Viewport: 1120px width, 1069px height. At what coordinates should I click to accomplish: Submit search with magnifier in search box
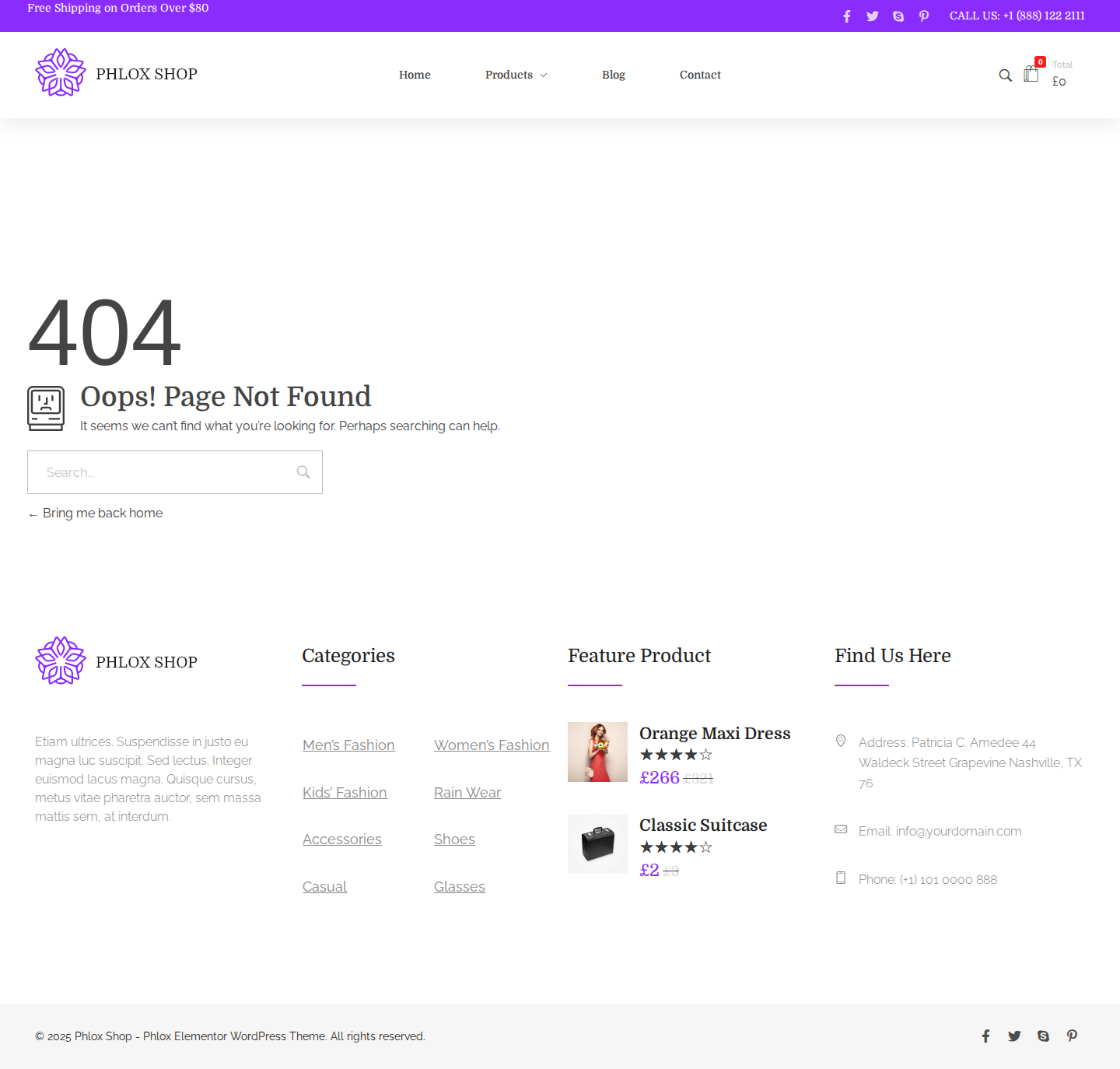coord(303,472)
